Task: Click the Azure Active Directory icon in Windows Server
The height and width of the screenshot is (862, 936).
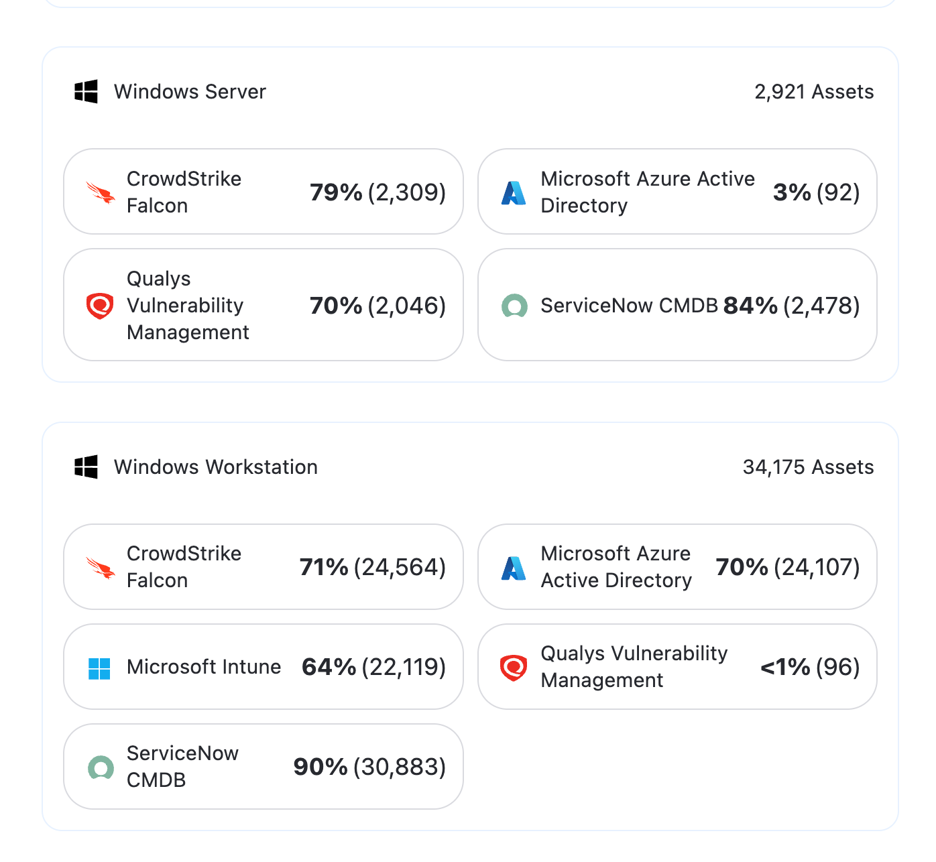Action: (513, 192)
